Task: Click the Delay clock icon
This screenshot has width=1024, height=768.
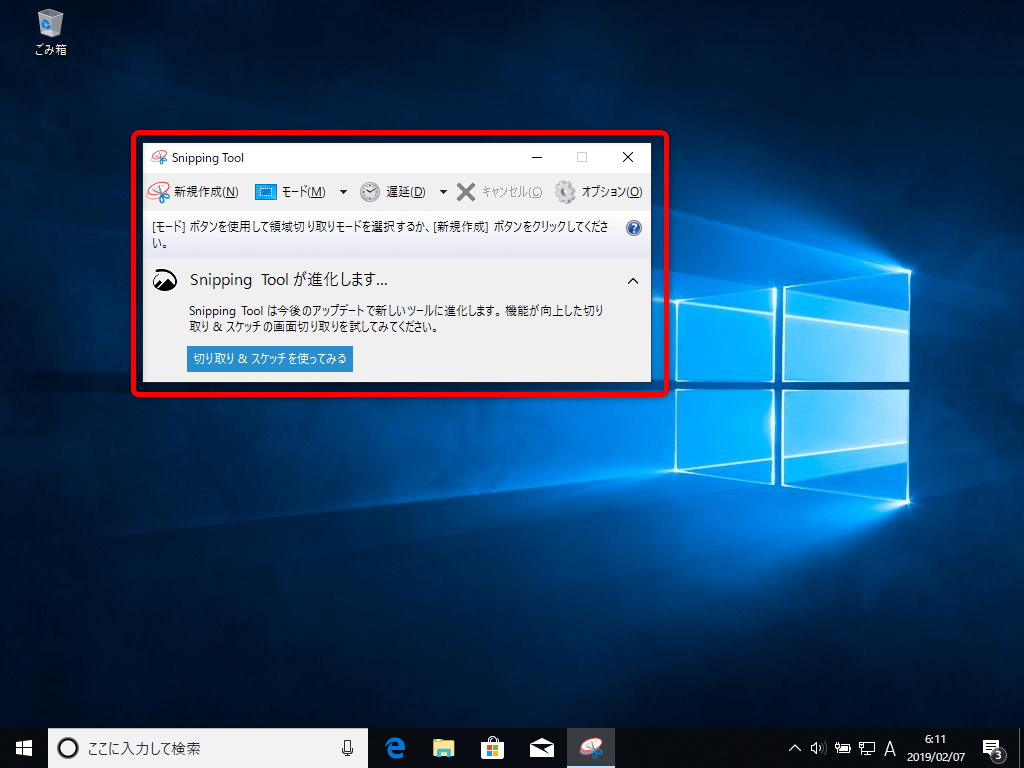Action: tap(369, 191)
